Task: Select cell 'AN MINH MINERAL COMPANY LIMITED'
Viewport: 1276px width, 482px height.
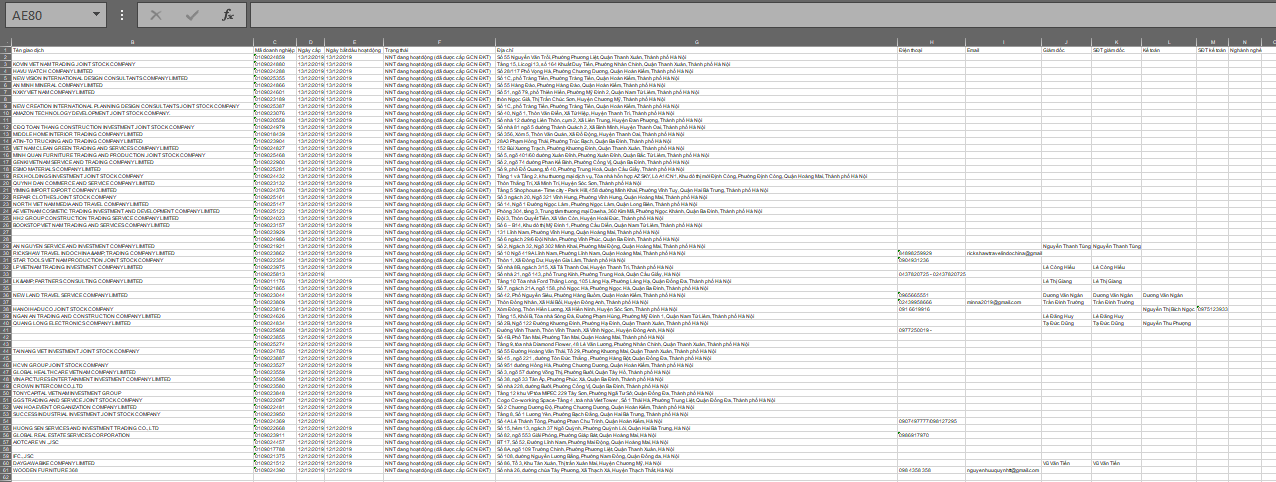Action: [x=132, y=86]
